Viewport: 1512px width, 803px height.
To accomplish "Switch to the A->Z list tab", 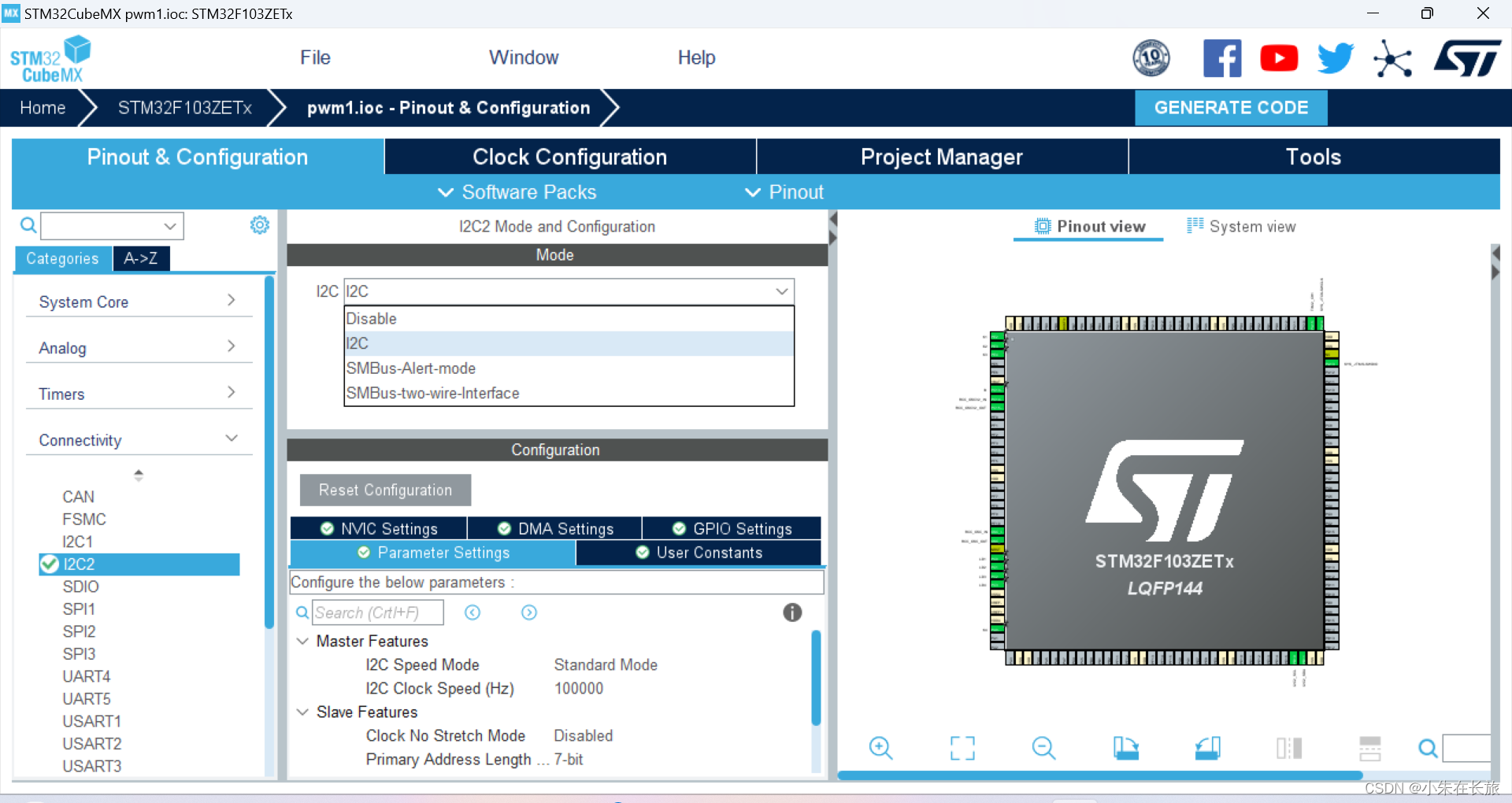I will [x=141, y=258].
